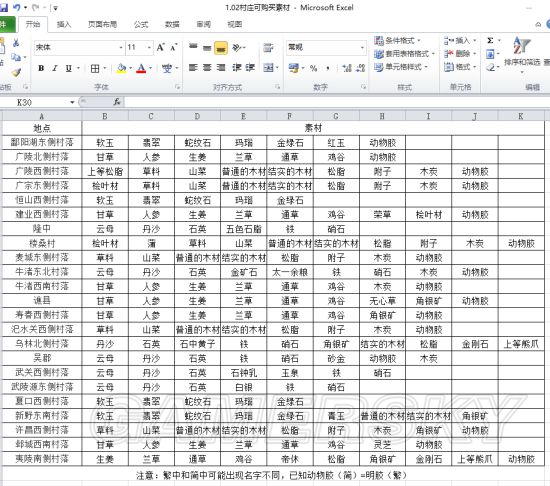Screen dimensions: 550x486
Task: Cut selection with the scissors icon
Action: pyautogui.click(x=16, y=43)
